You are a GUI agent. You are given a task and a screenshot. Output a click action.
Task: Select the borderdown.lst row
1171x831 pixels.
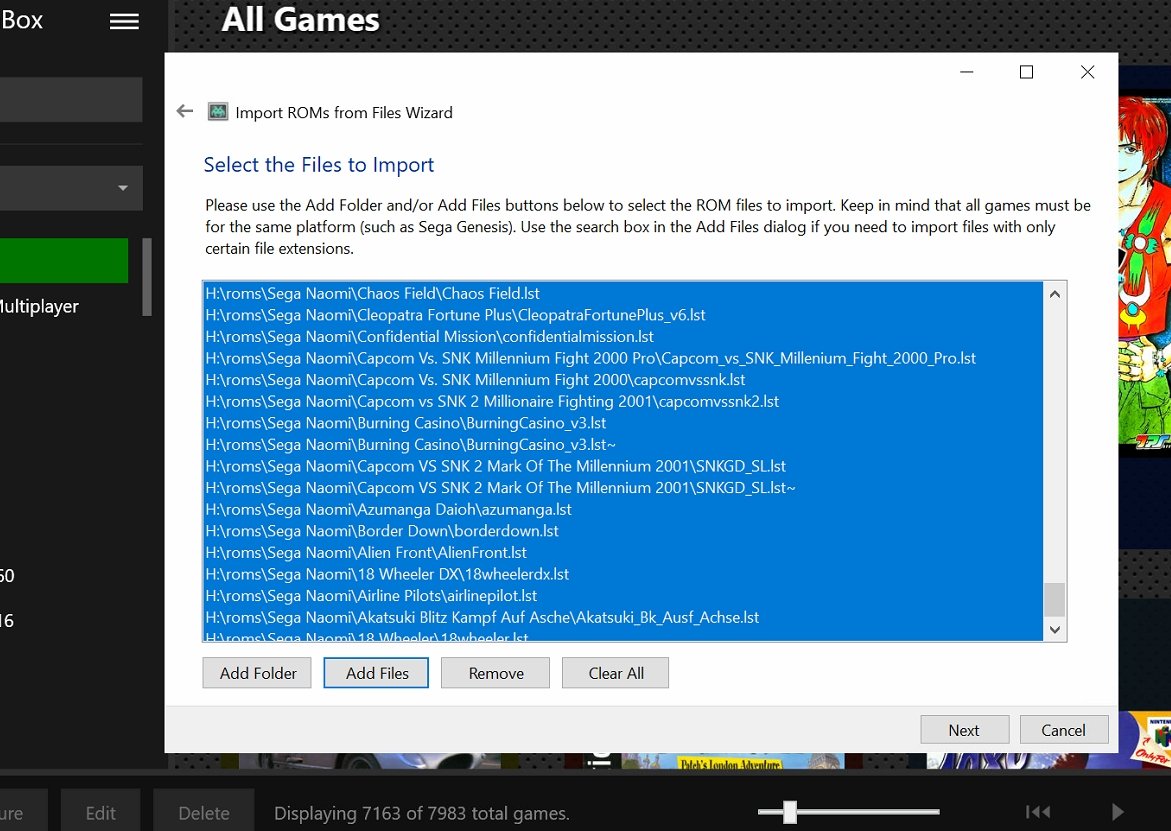coord(623,532)
